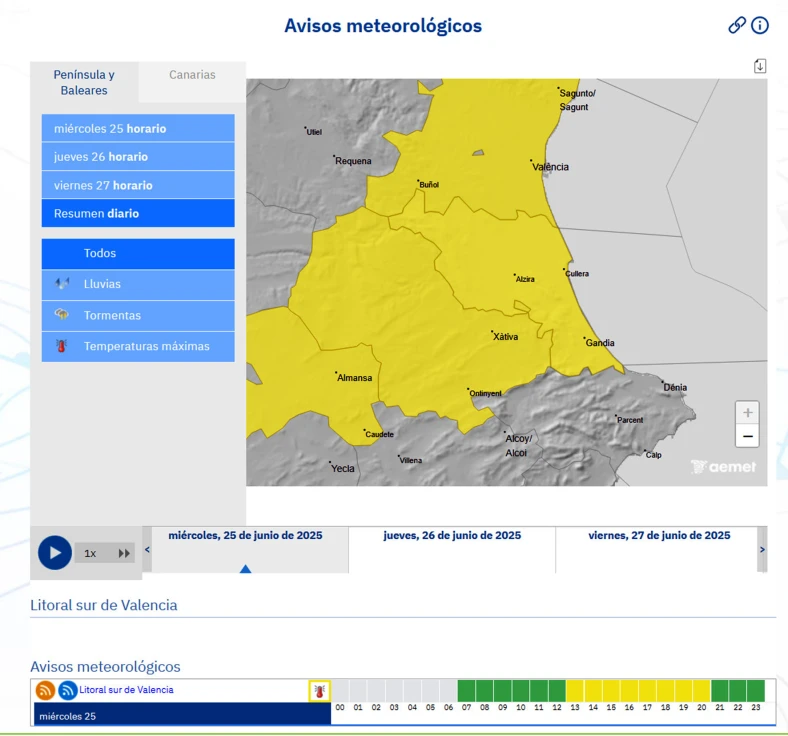This screenshot has height=736, width=788.
Task: Click Alzira on the map
Action: click(x=525, y=279)
